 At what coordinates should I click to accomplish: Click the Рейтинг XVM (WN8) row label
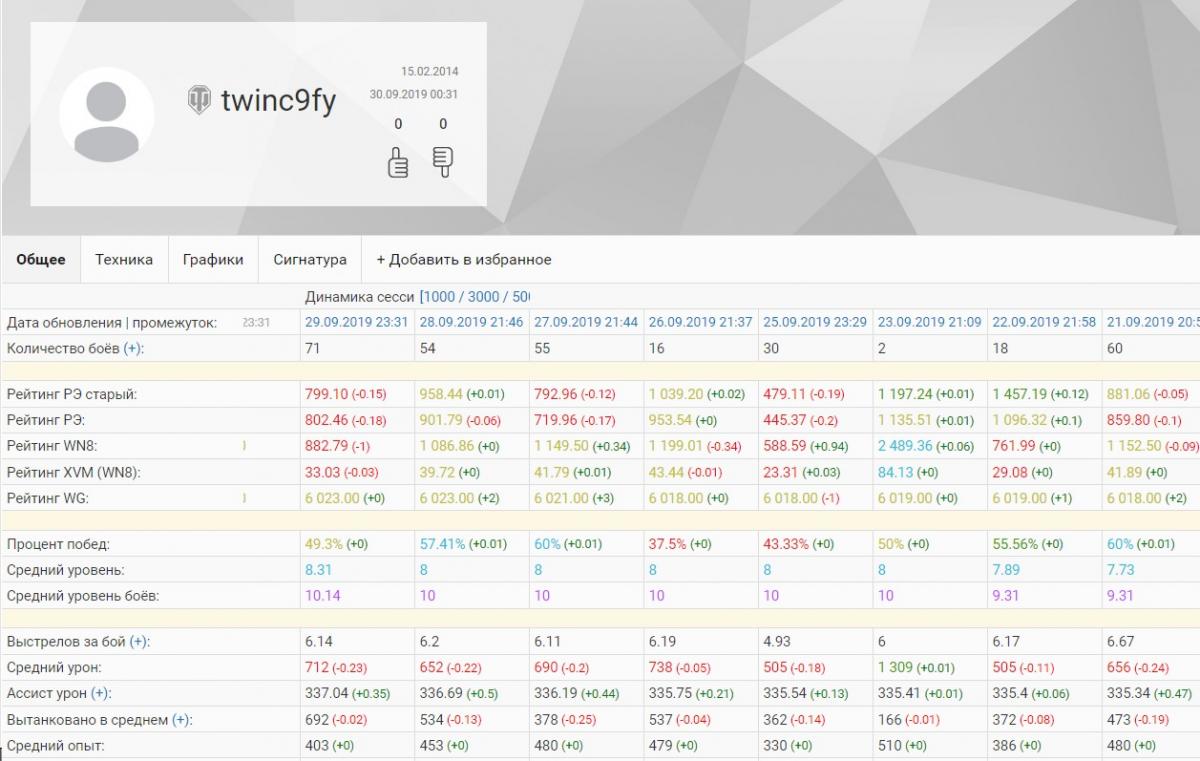tap(73, 472)
